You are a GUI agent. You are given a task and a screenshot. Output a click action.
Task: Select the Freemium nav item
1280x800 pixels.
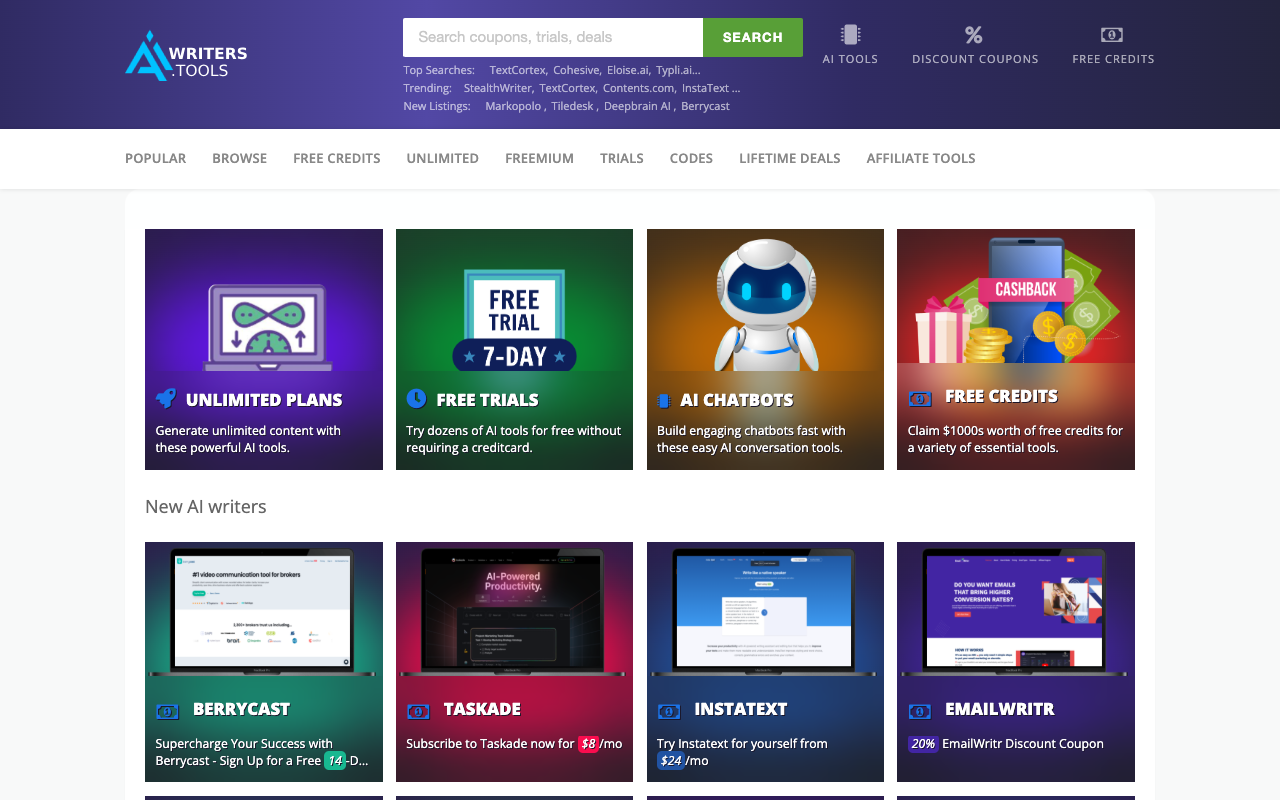tap(539, 158)
